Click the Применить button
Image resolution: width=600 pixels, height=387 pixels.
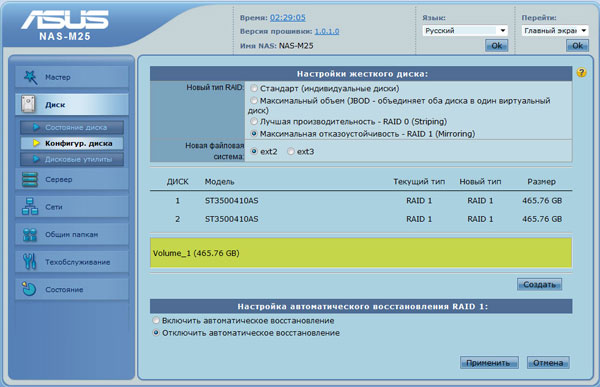coord(489,363)
